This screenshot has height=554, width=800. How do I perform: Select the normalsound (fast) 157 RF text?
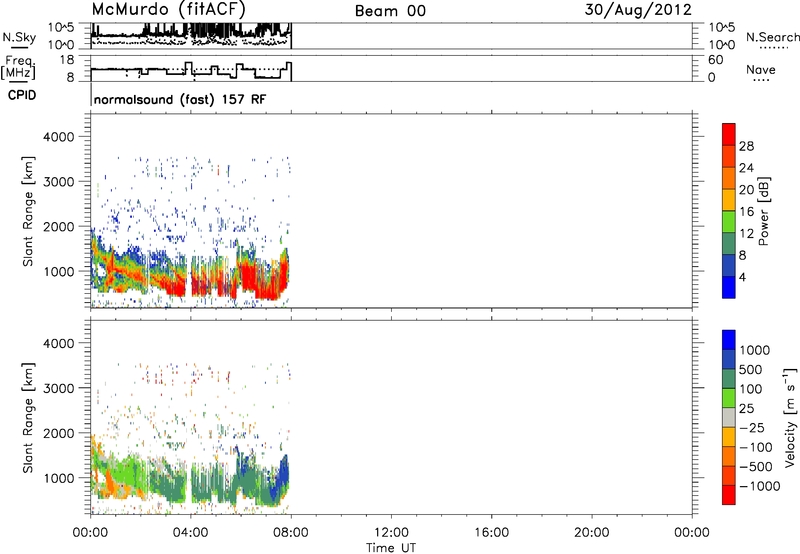click(x=180, y=99)
